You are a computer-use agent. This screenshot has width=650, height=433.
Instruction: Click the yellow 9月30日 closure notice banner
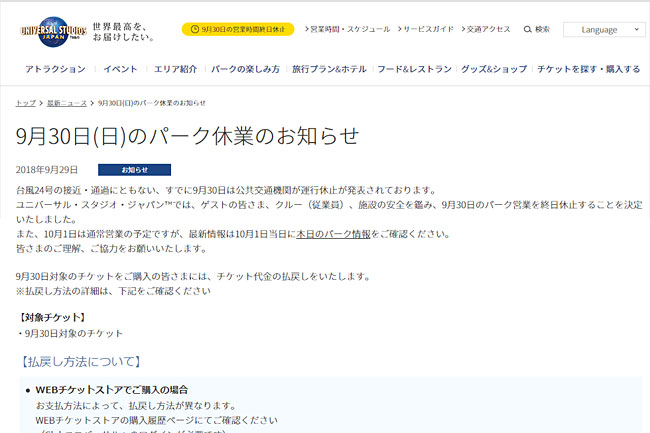[x=237, y=29]
